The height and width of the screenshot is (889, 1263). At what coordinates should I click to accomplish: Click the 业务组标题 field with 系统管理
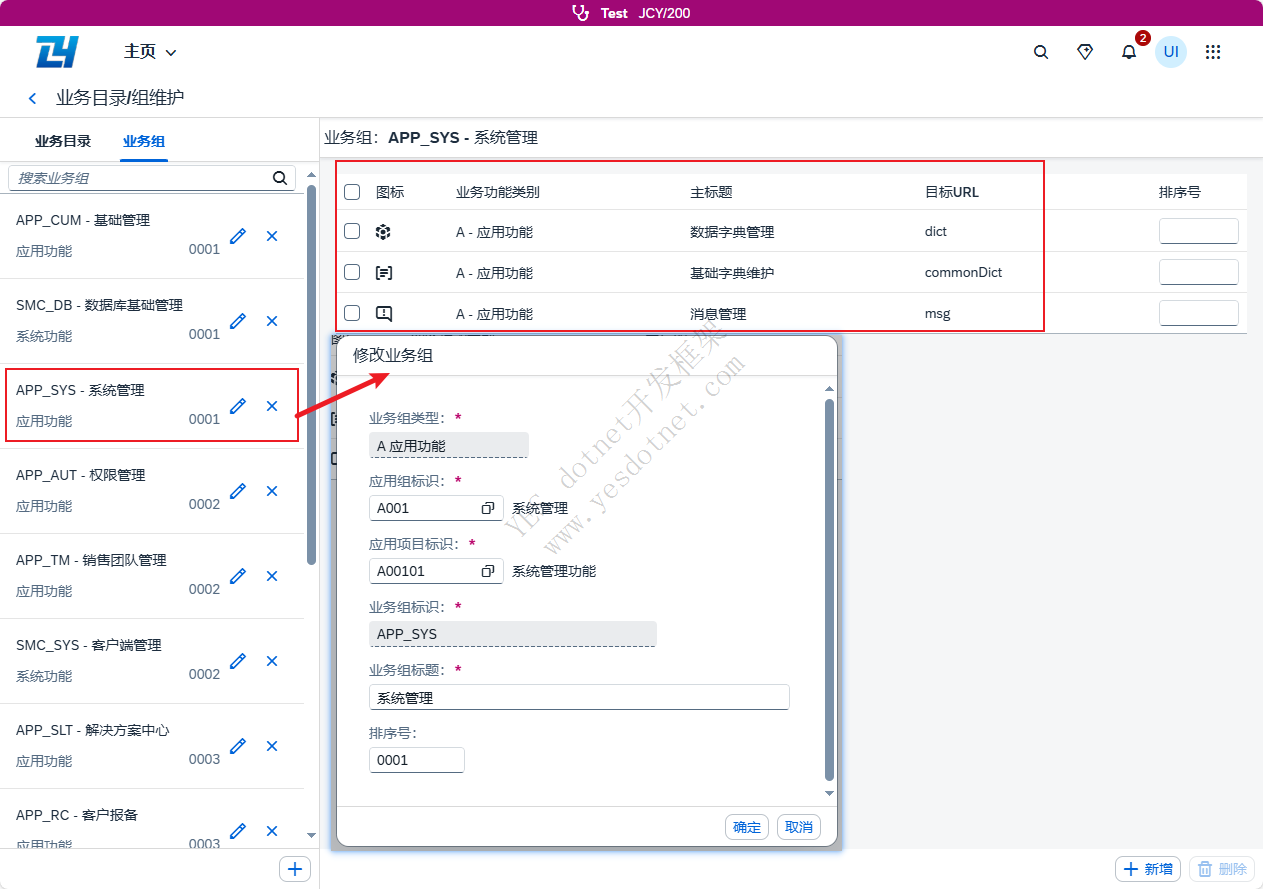(x=579, y=698)
